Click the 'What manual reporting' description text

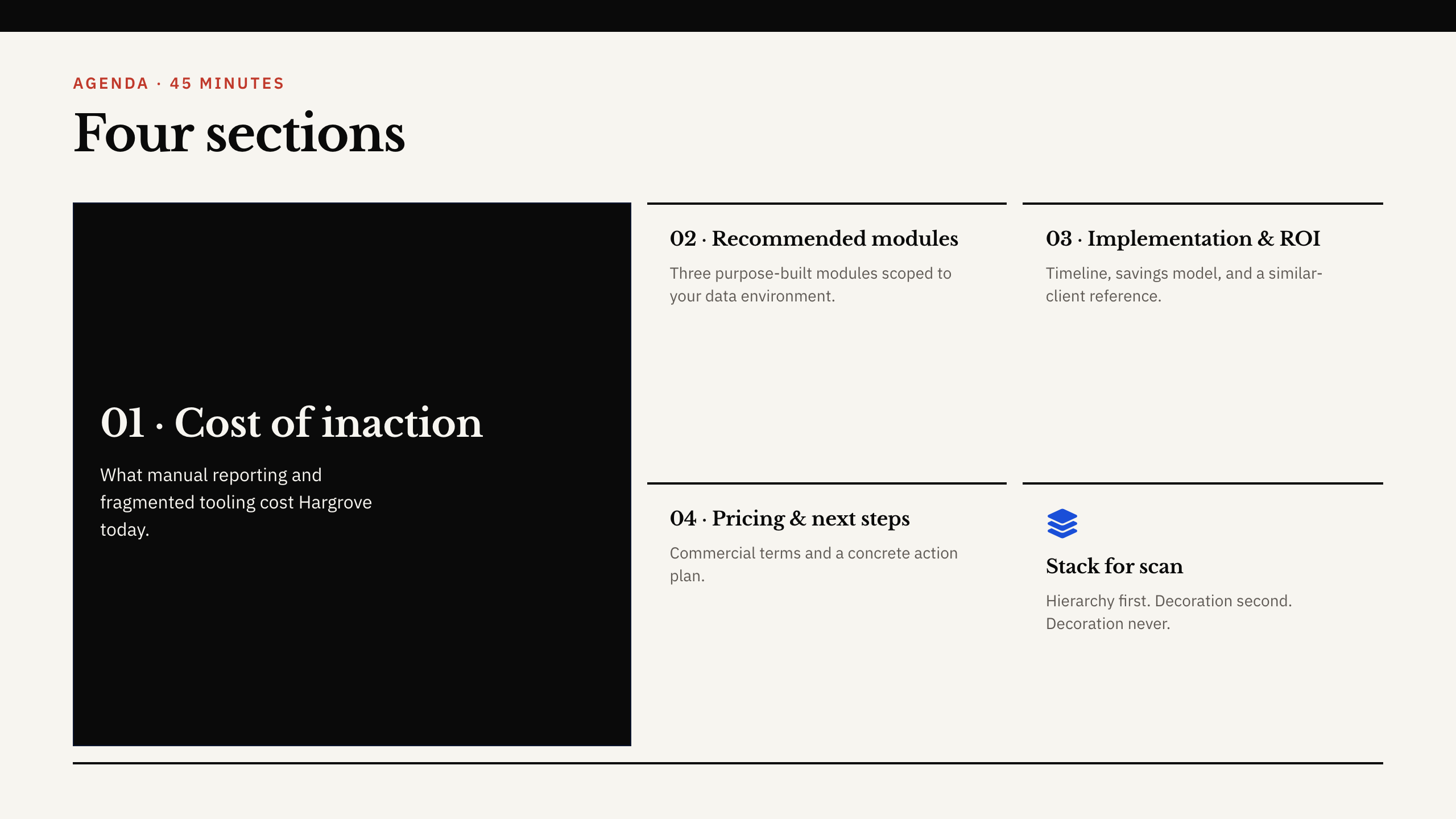[x=235, y=502]
